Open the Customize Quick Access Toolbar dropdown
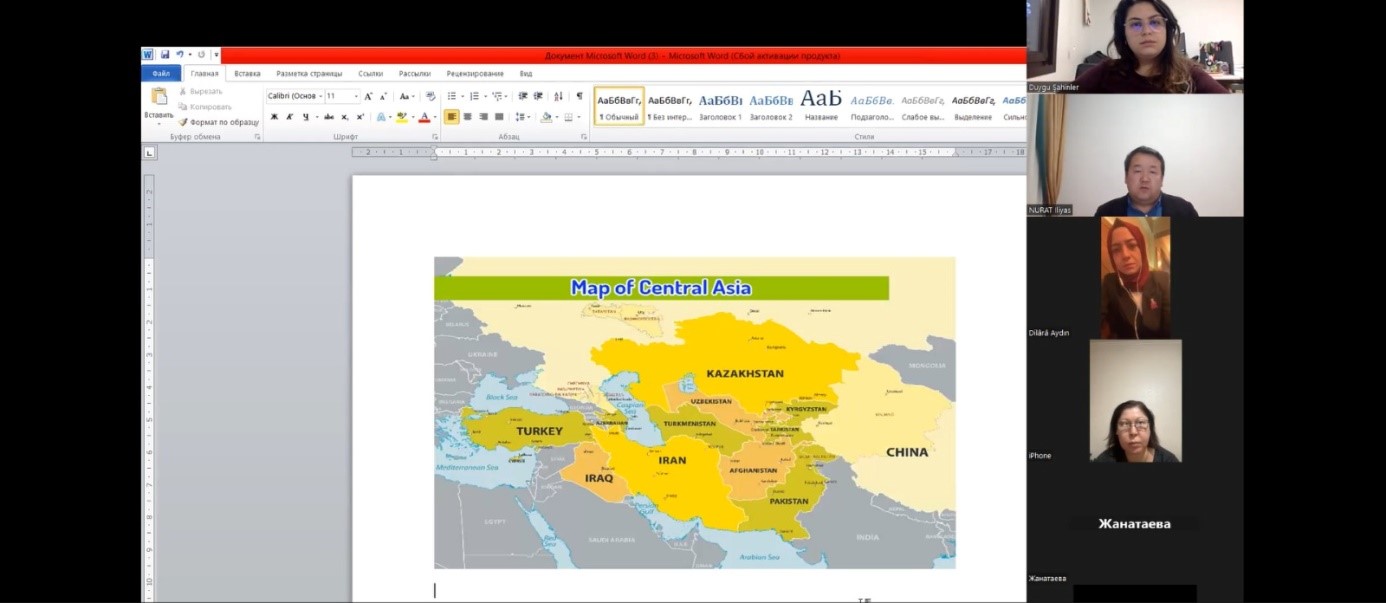 (216, 55)
